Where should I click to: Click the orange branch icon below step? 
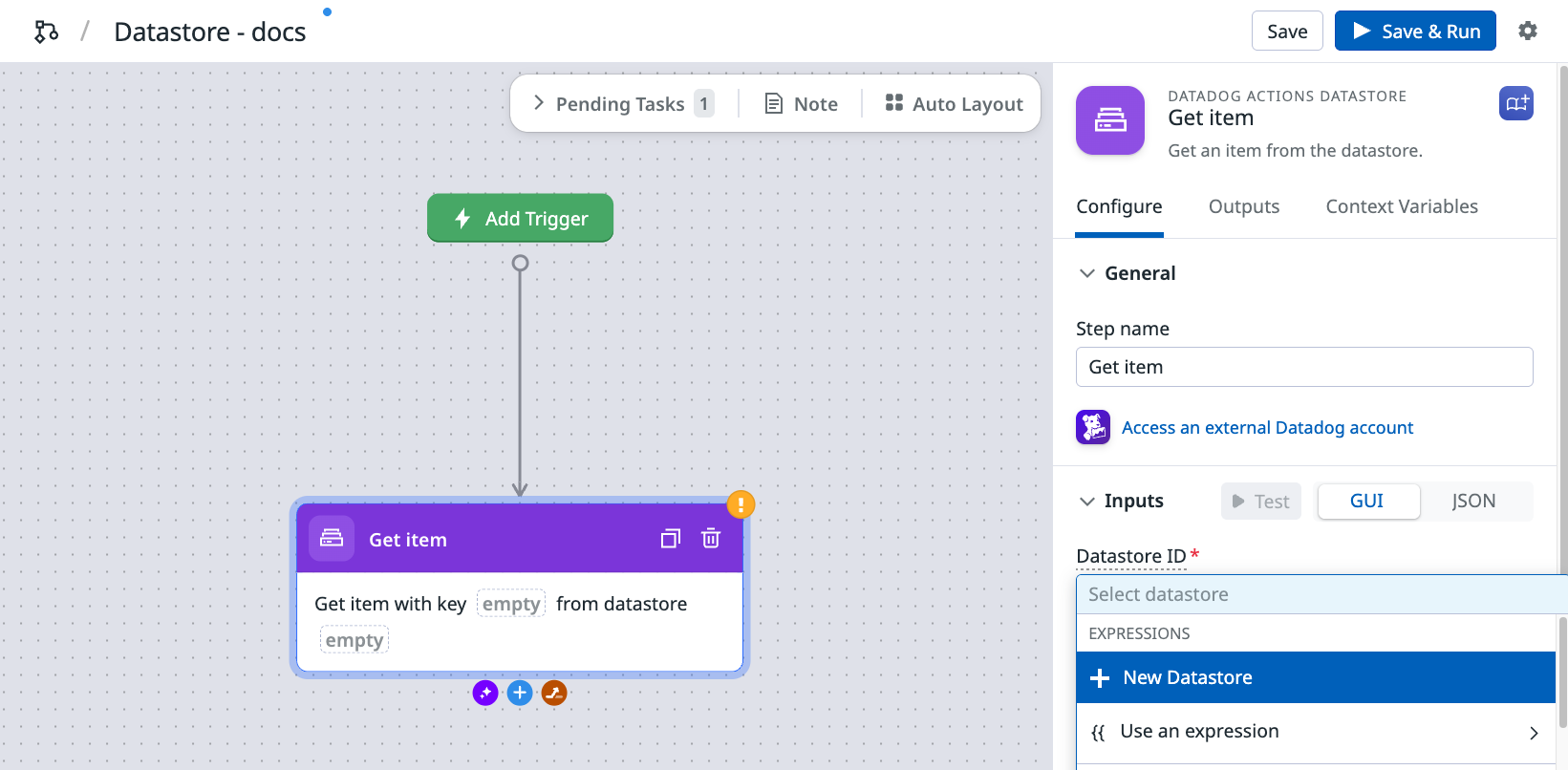coord(554,693)
